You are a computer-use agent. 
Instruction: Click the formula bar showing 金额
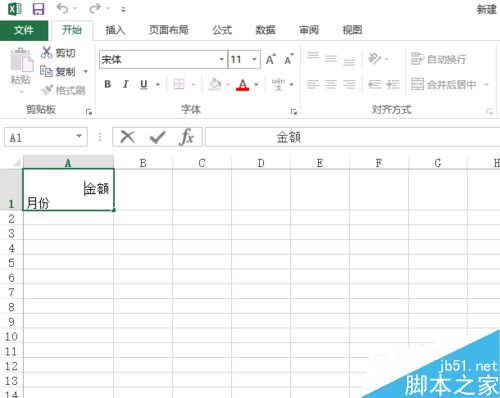352,137
